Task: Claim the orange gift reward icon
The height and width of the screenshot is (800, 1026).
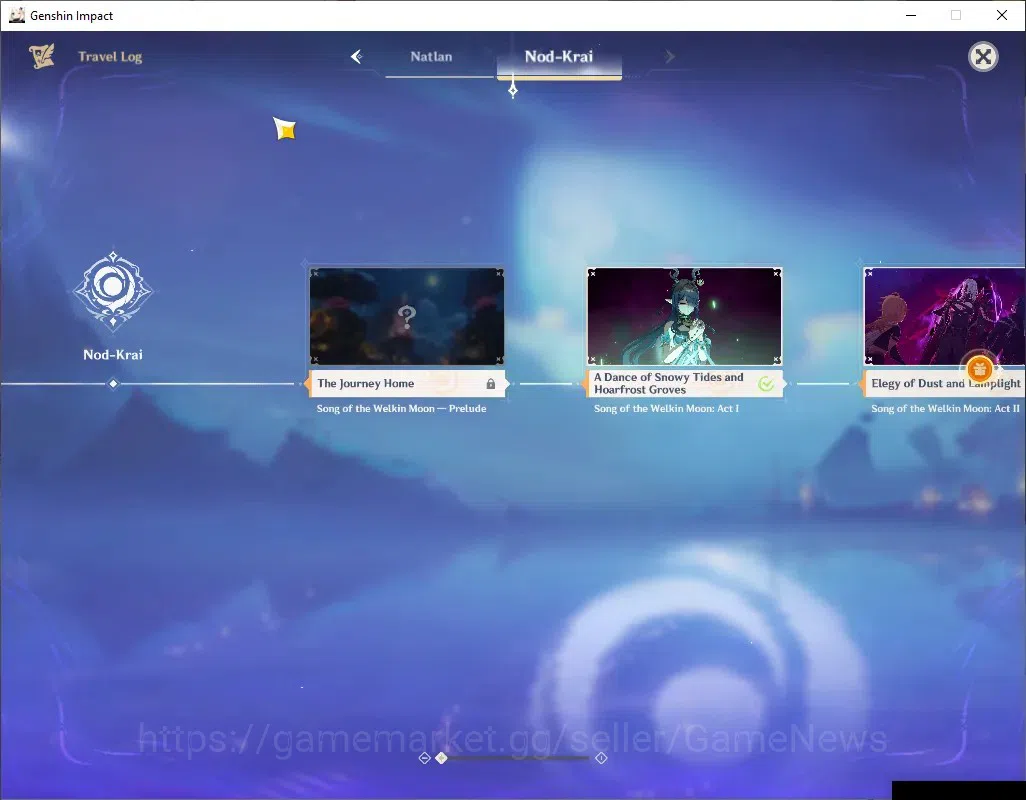Action: coord(979,369)
